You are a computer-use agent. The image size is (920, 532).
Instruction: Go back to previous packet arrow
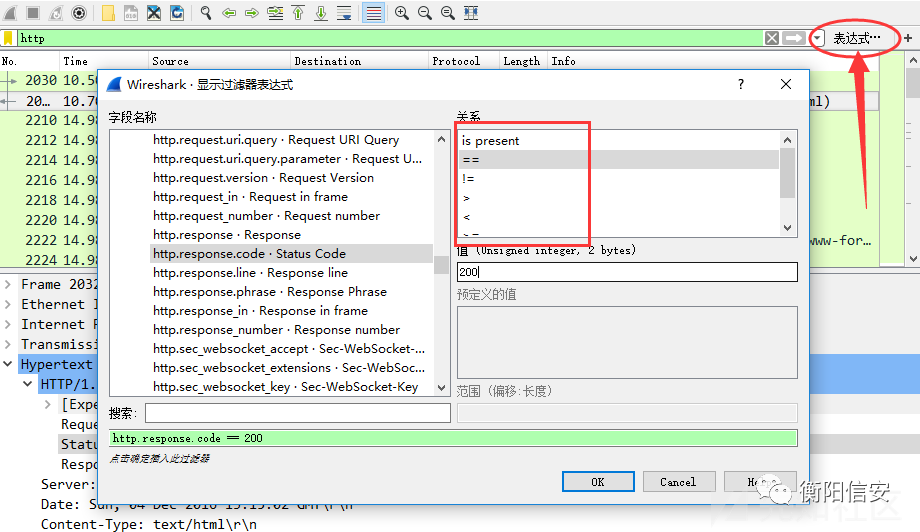point(229,13)
